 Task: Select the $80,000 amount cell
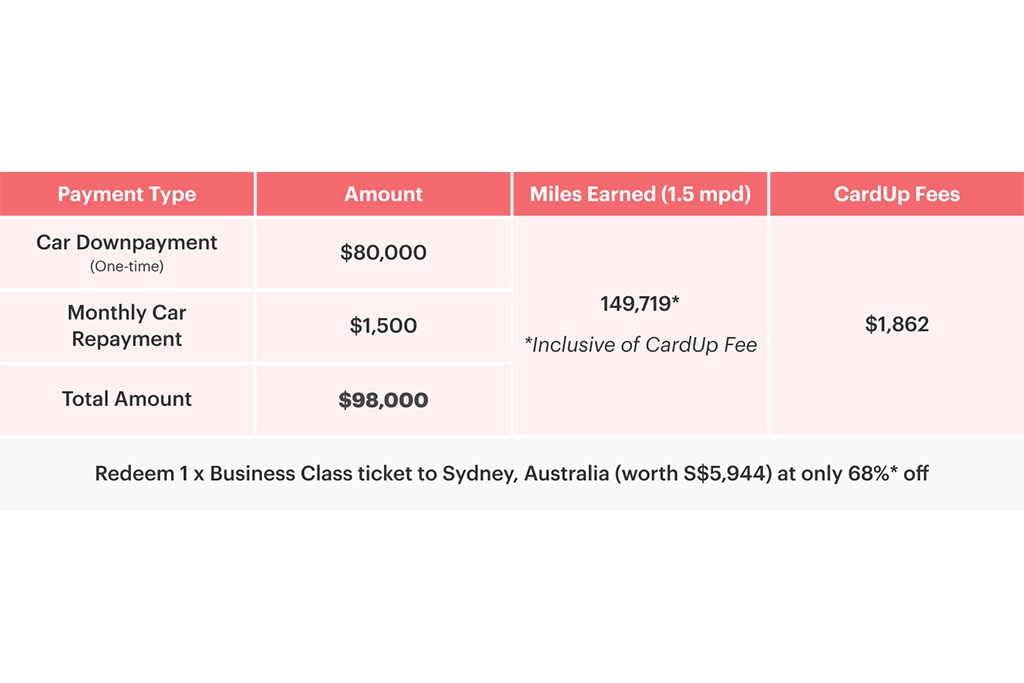tap(384, 253)
